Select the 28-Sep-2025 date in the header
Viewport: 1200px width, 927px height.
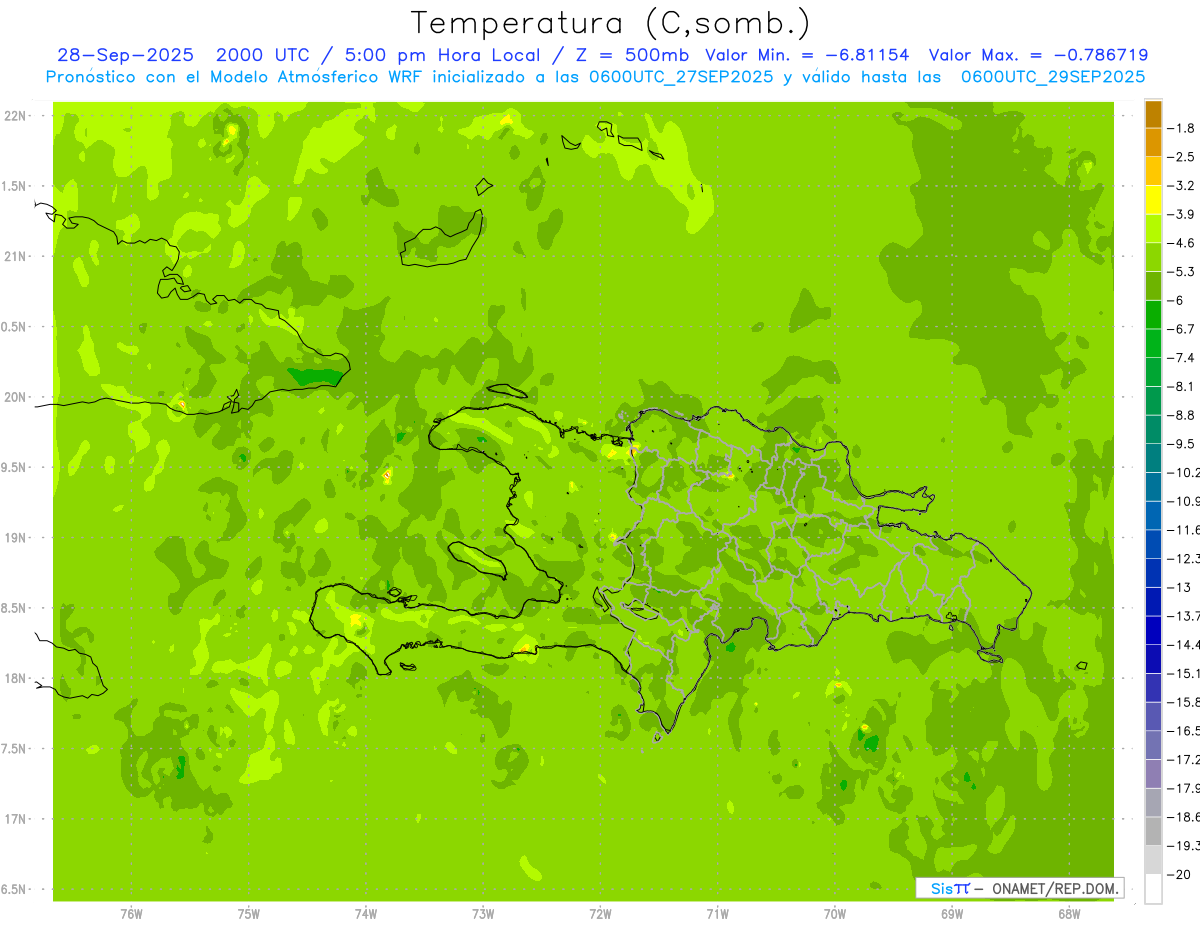pyautogui.click(x=125, y=55)
